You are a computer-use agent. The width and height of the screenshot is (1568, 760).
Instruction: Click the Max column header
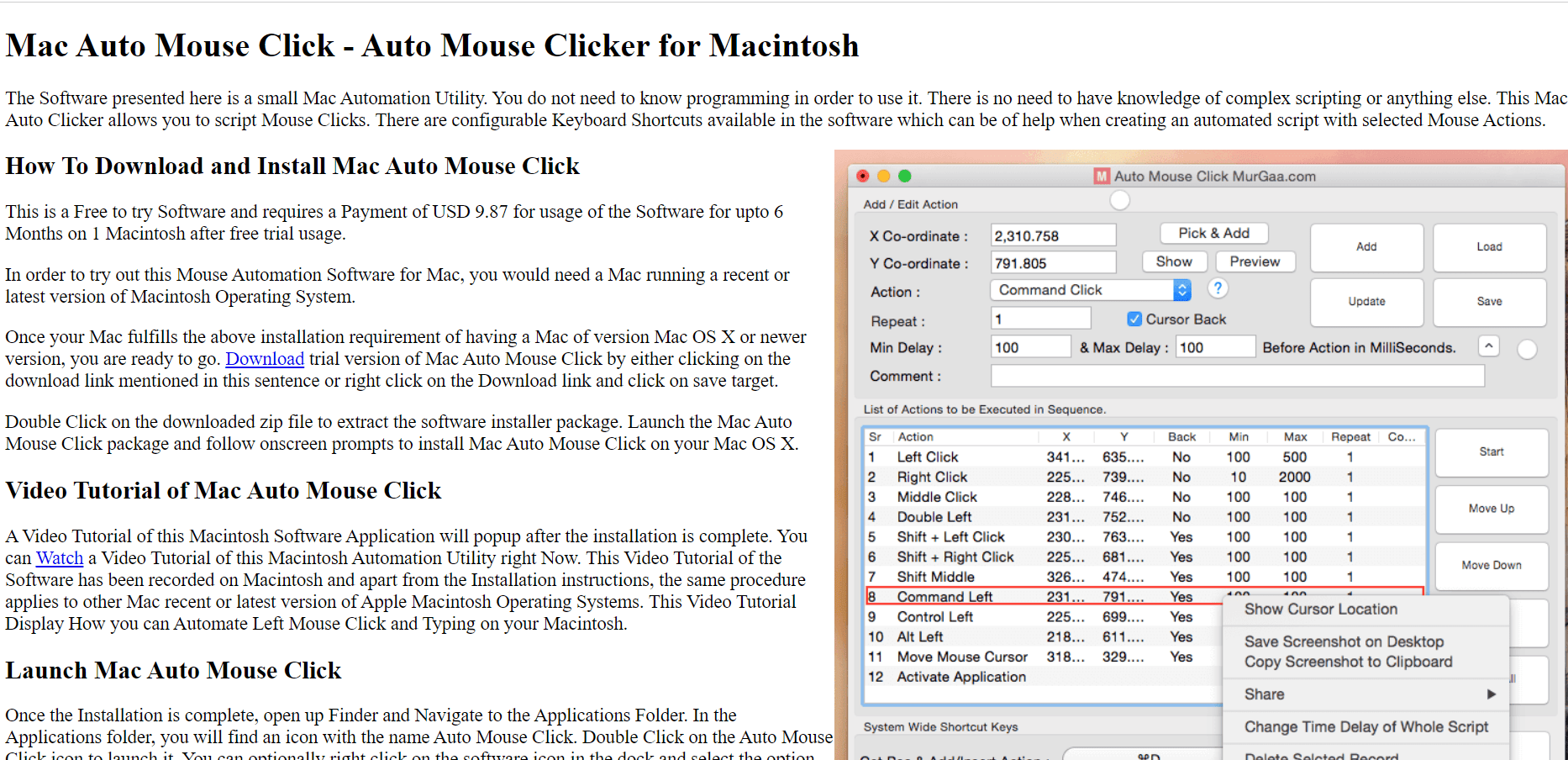point(1295,437)
